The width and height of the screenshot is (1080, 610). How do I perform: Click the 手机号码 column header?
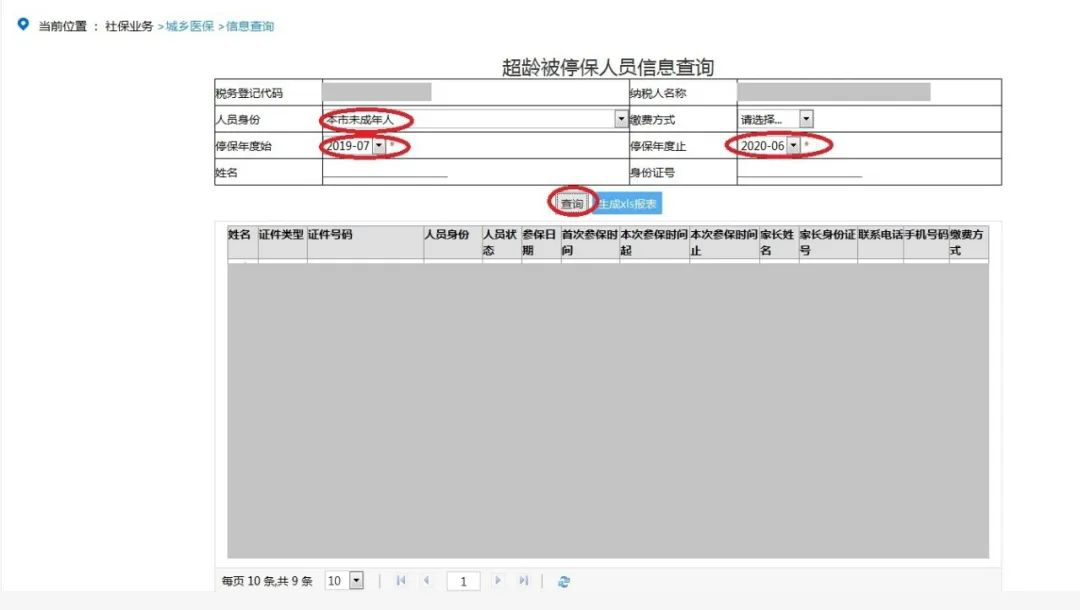click(926, 242)
